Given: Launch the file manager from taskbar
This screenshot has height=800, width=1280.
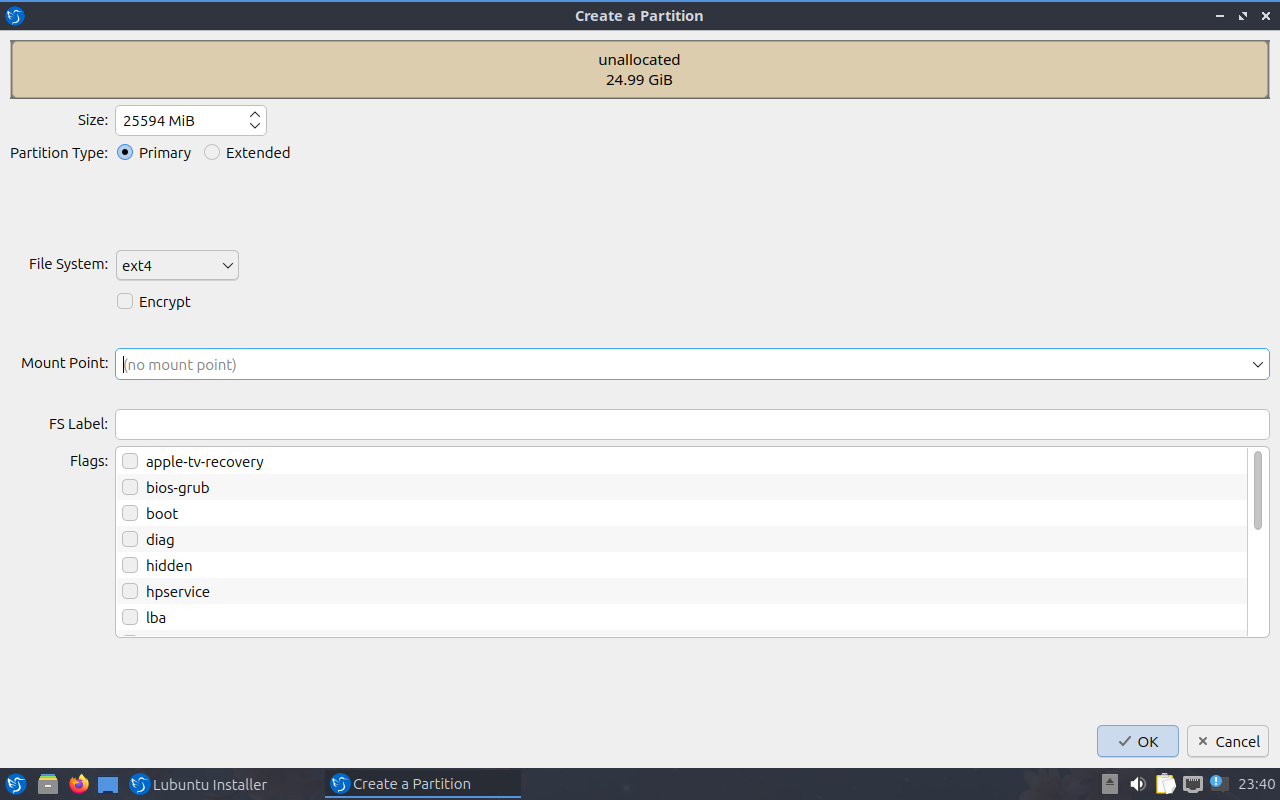Looking at the screenshot, I should click(47, 784).
